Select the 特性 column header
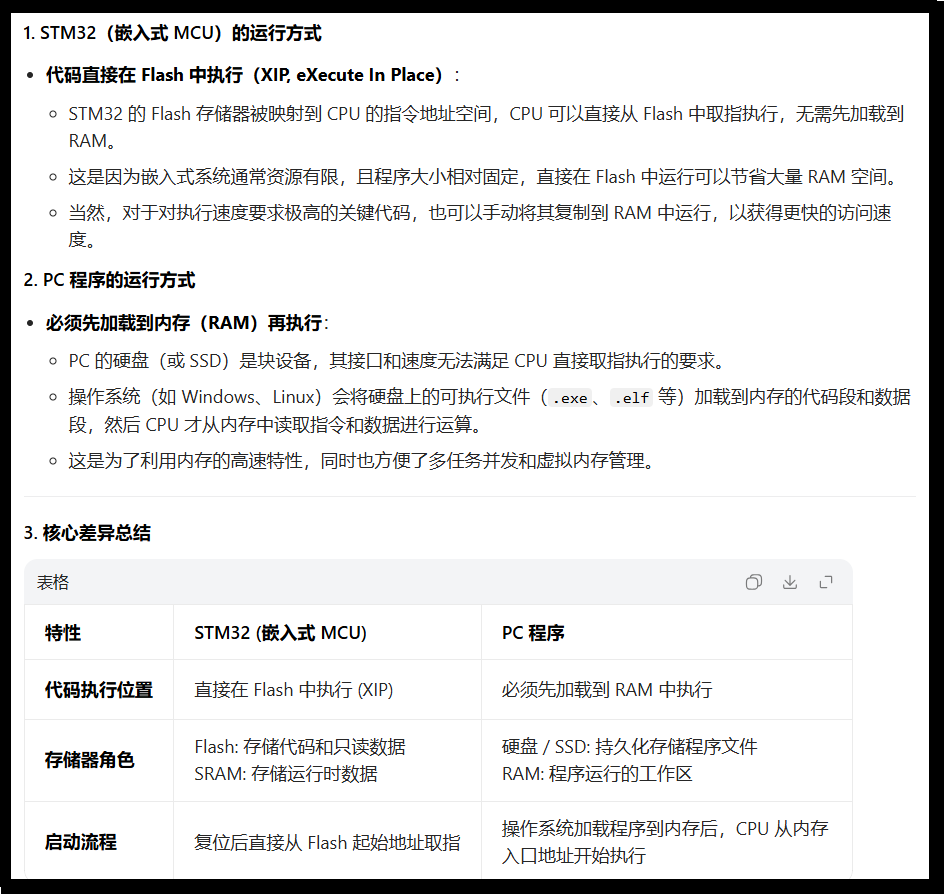944x895 pixels. (x=63, y=633)
